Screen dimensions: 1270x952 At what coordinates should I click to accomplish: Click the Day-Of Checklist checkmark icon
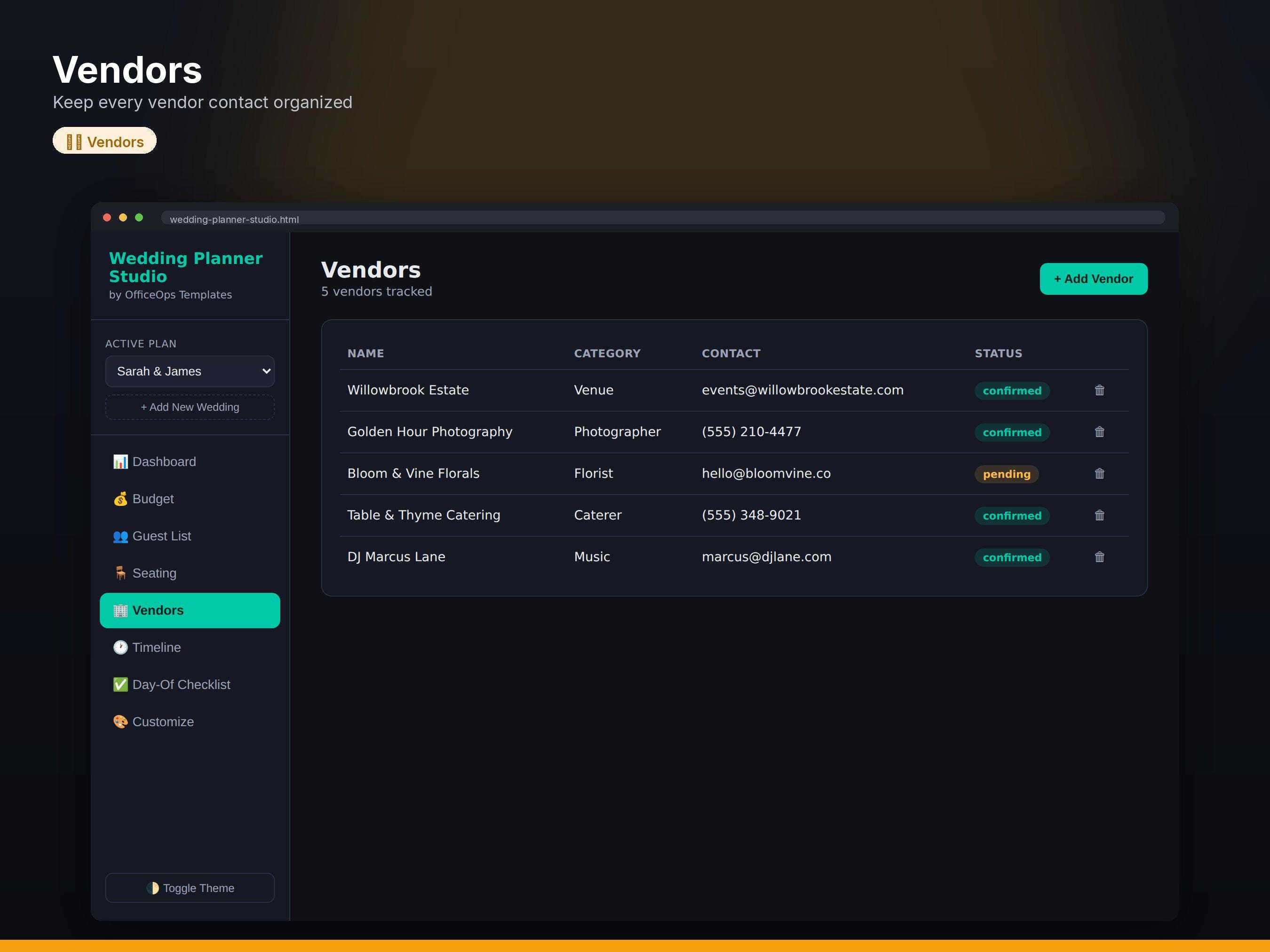coord(120,684)
